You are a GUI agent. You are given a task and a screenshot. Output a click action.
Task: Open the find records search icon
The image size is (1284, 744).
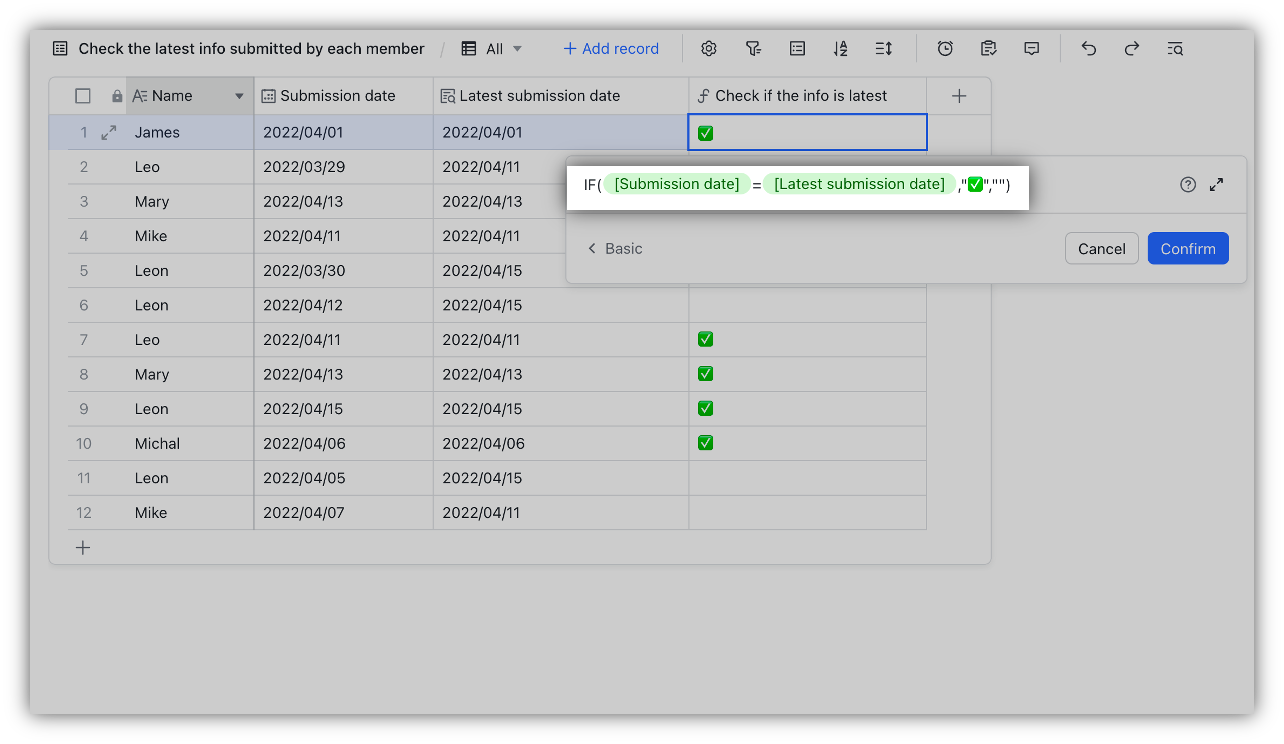pyautogui.click(x=1175, y=49)
